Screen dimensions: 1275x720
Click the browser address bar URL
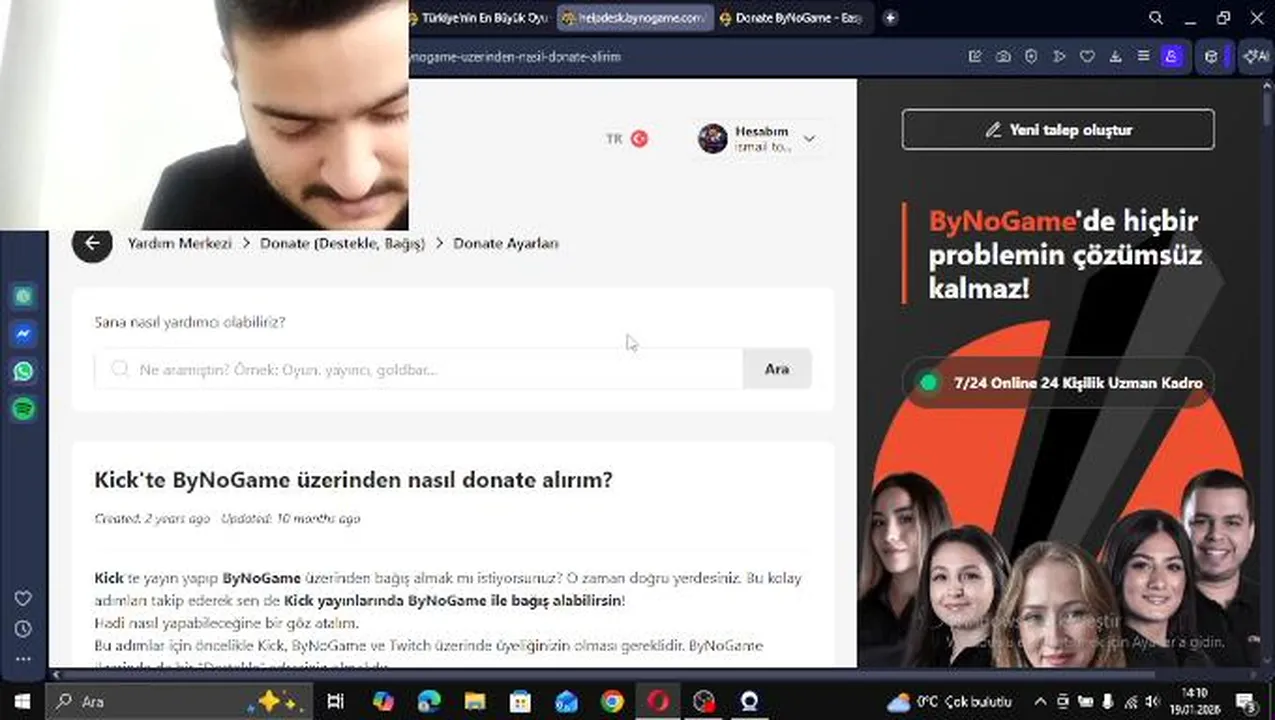[515, 57]
